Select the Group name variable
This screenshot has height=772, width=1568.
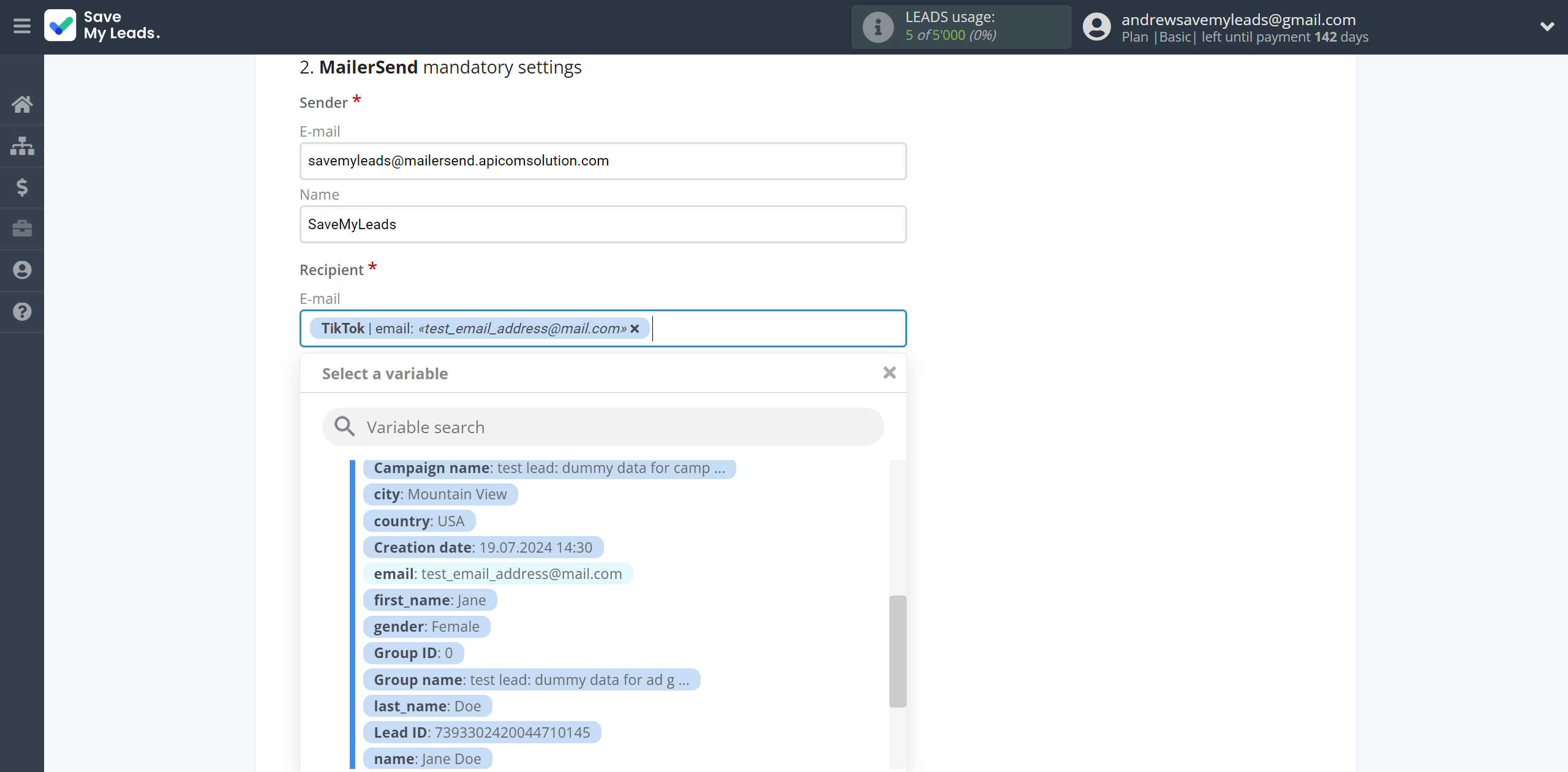[x=532, y=680]
